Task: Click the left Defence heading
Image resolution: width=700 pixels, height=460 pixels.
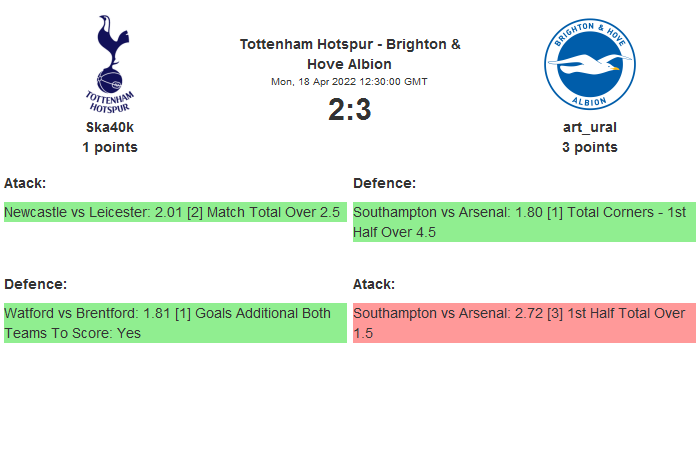Action: point(35,284)
